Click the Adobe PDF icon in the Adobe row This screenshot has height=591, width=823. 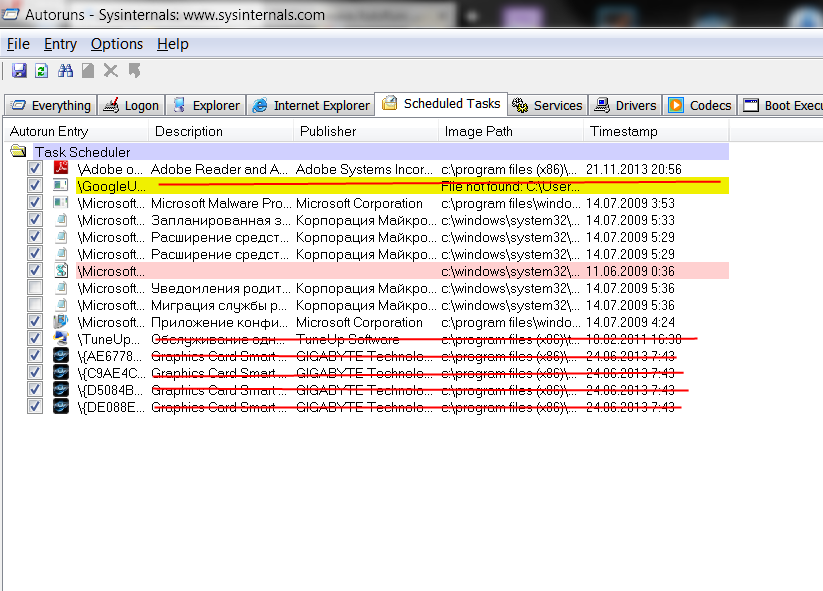coord(61,168)
